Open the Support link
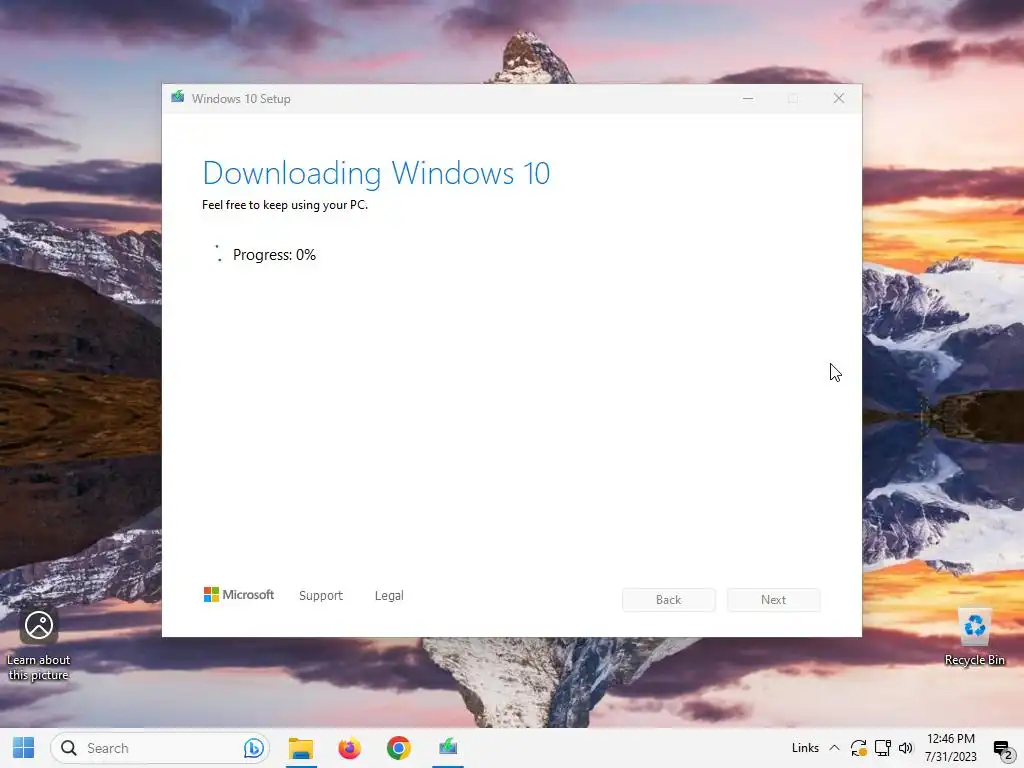Image resolution: width=1024 pixels, height=768 pixels. pos(321,596)
